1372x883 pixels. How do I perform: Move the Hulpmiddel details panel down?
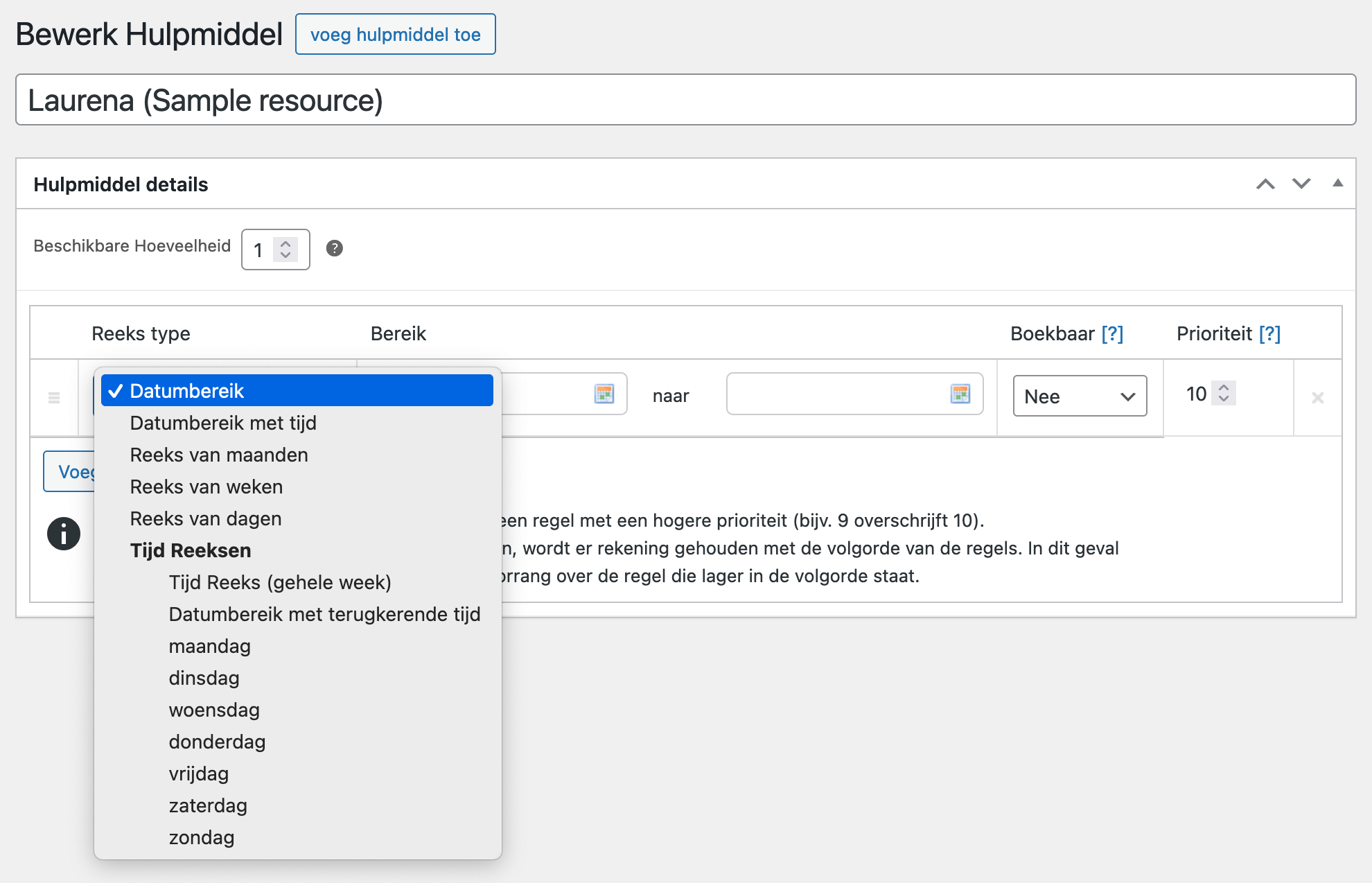click(x=1301, y=184)
